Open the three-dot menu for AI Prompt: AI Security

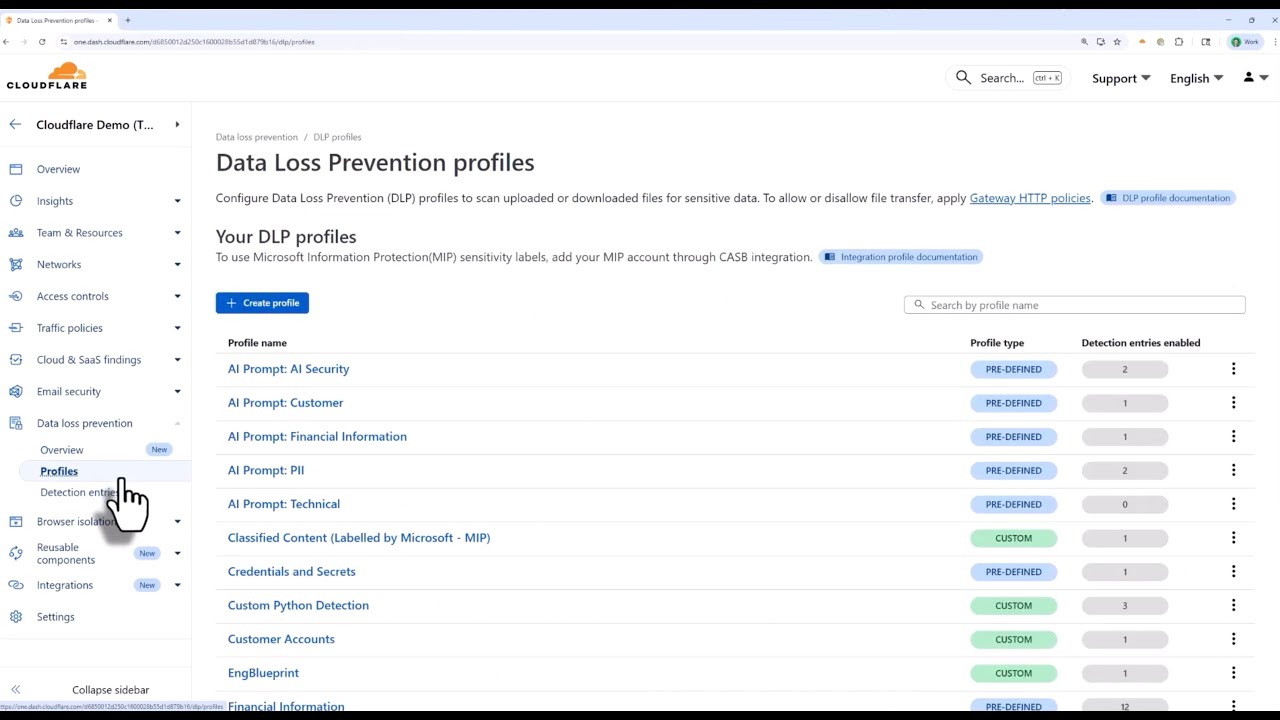[x=1233, y=369]
